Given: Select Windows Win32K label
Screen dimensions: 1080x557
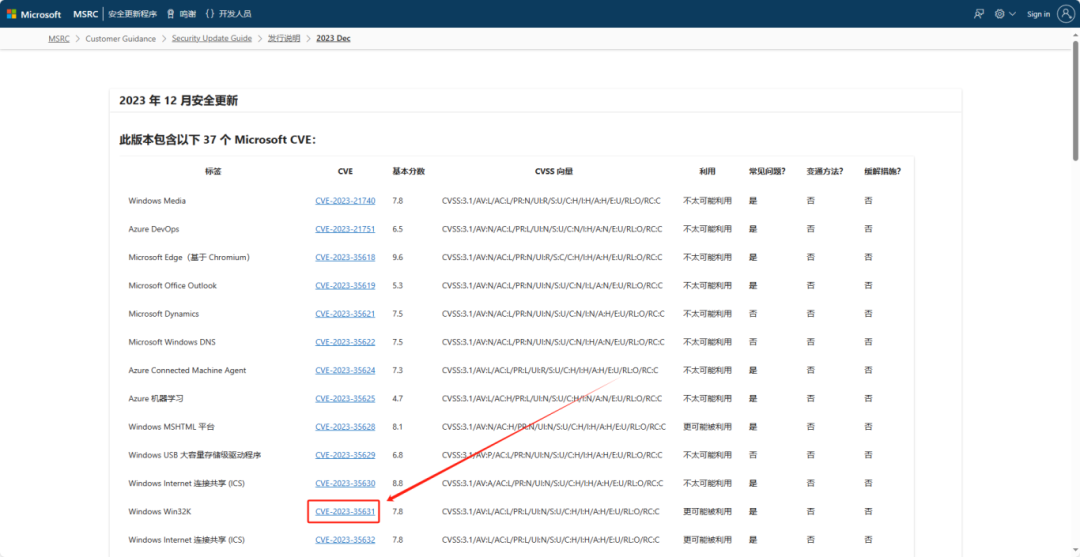Looking at the screenshot, I should click(158, 512).
